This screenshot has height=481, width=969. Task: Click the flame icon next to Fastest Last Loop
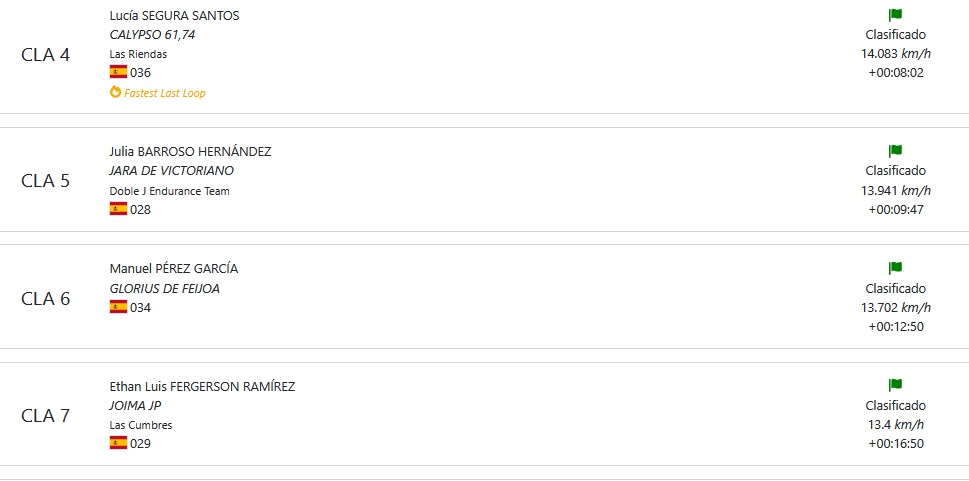point(115,93)
